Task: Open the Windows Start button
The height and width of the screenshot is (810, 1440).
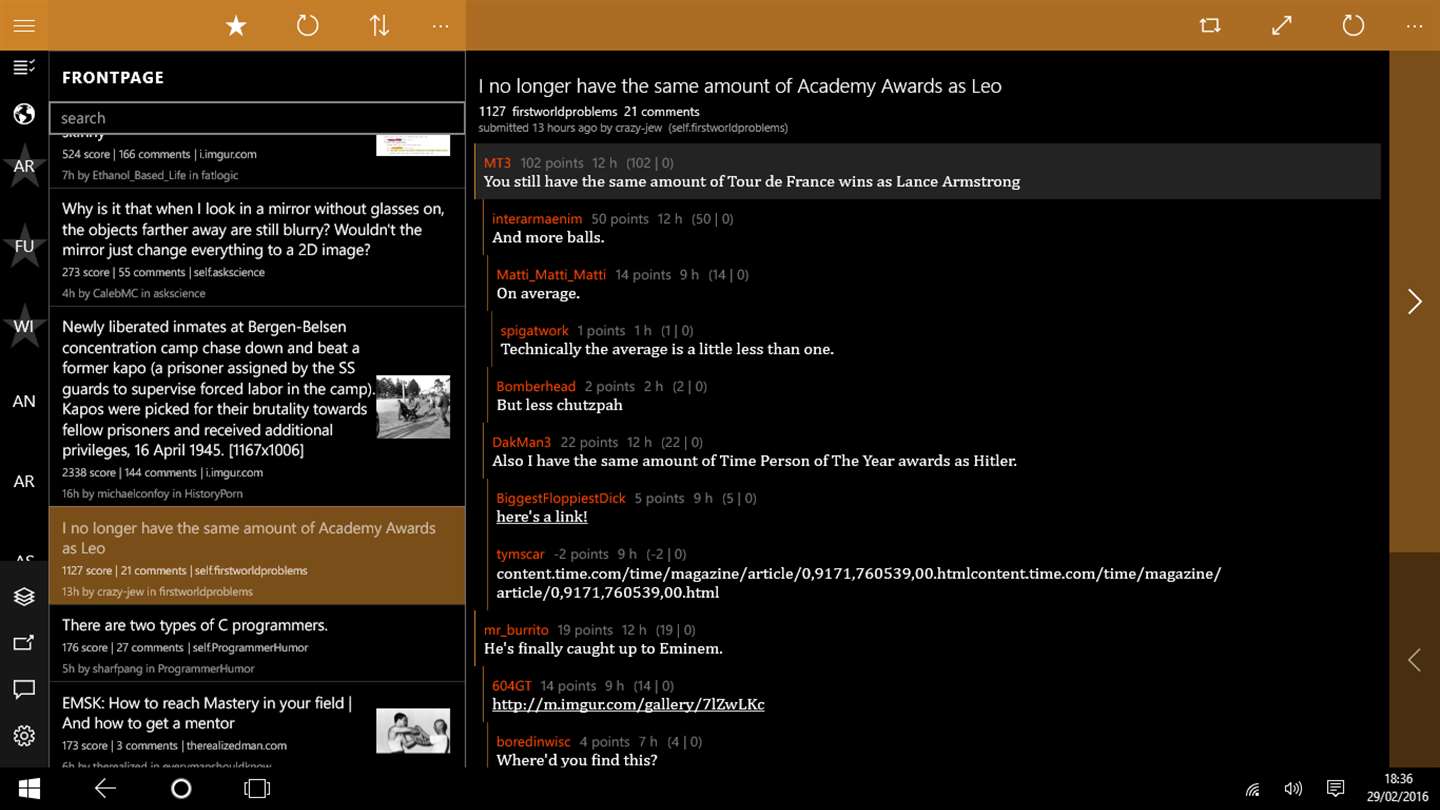Action: pos(29,789)
